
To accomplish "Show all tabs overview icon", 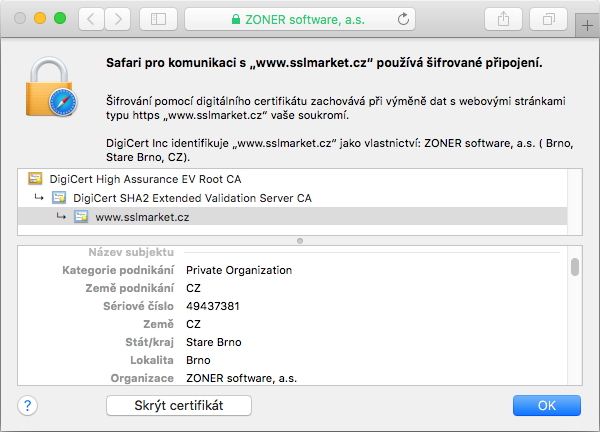I will coord(548,19).
